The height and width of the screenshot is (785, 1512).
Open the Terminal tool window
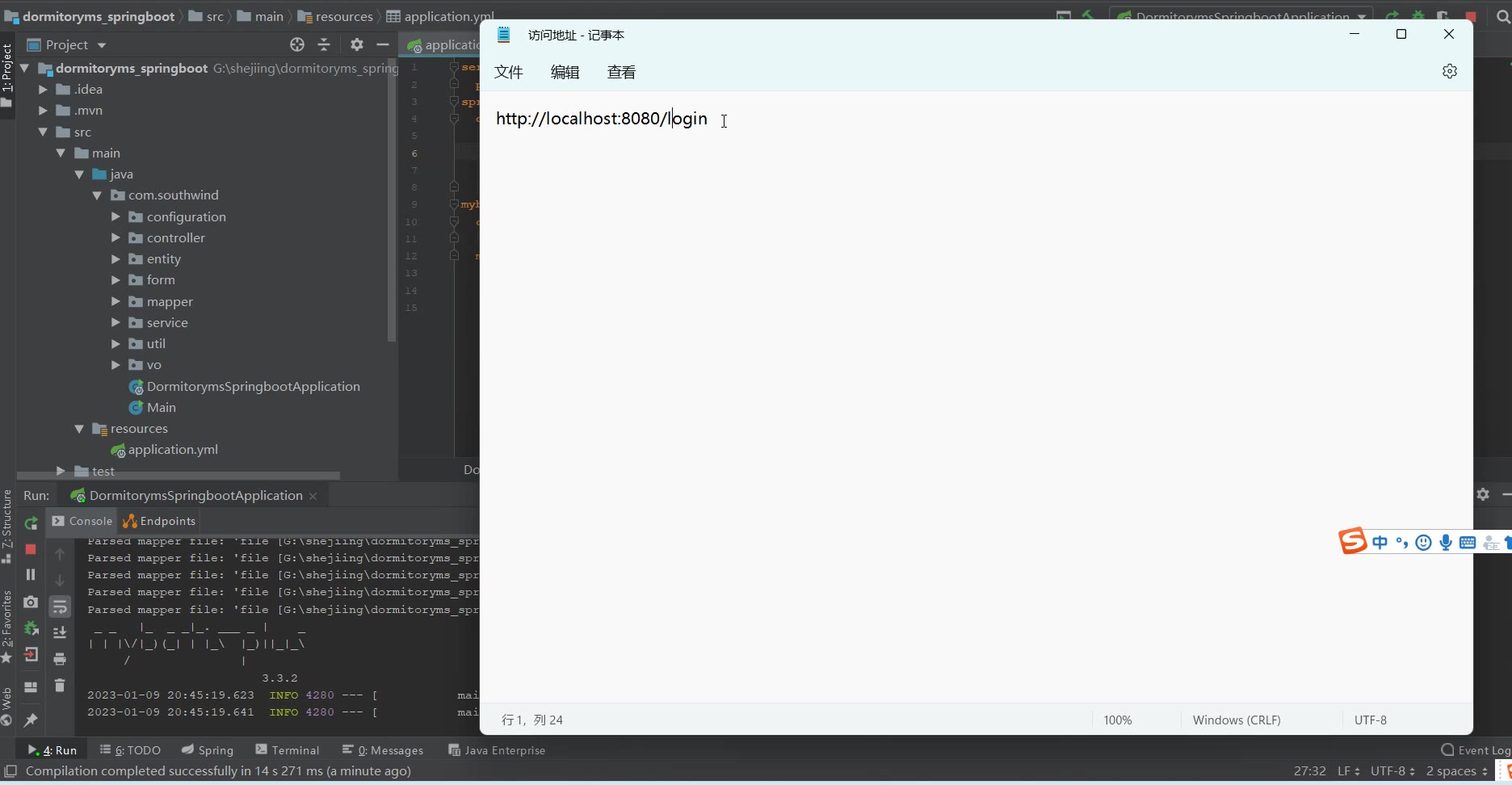tap(288, 750)
